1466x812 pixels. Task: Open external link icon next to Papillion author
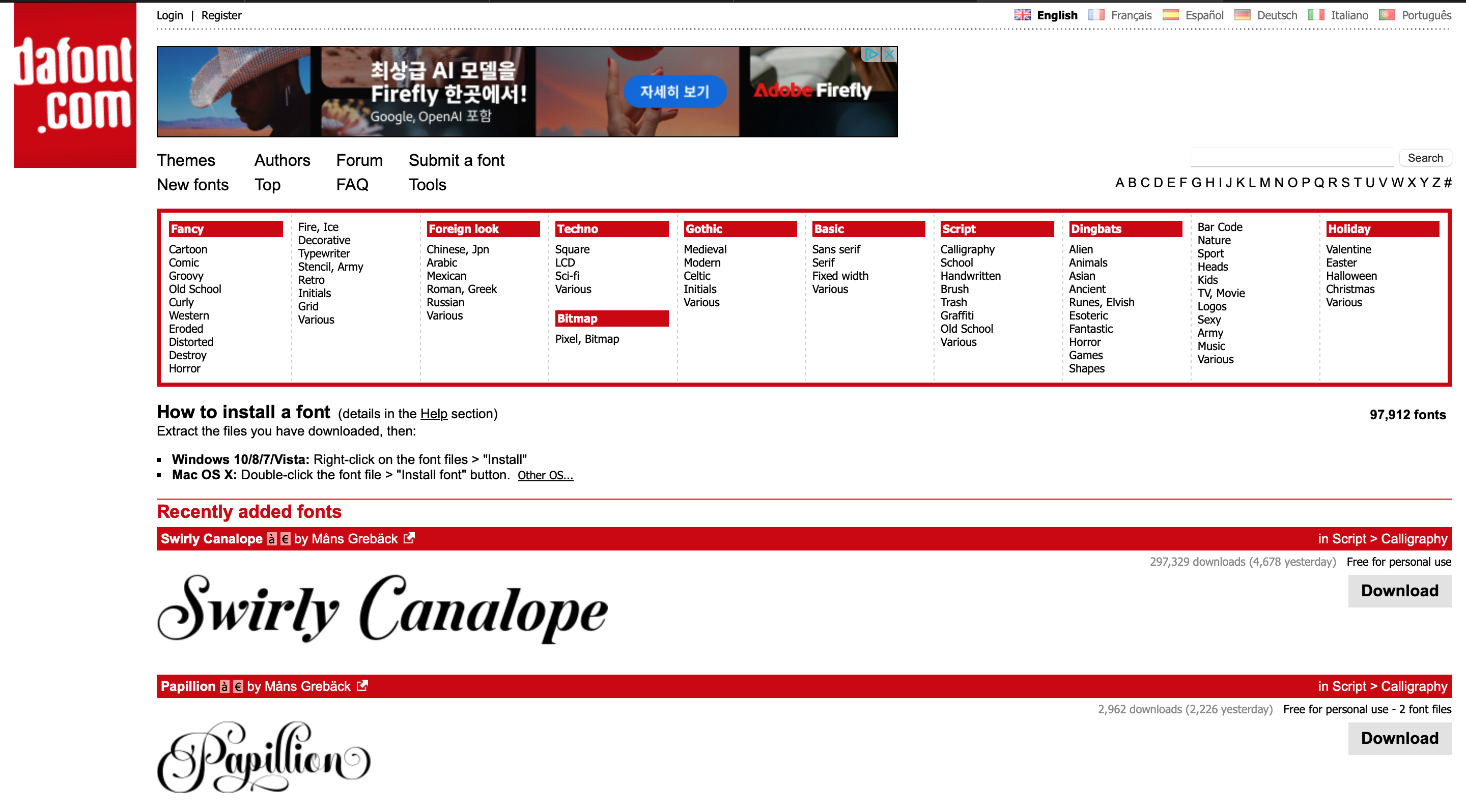[362, 686]
